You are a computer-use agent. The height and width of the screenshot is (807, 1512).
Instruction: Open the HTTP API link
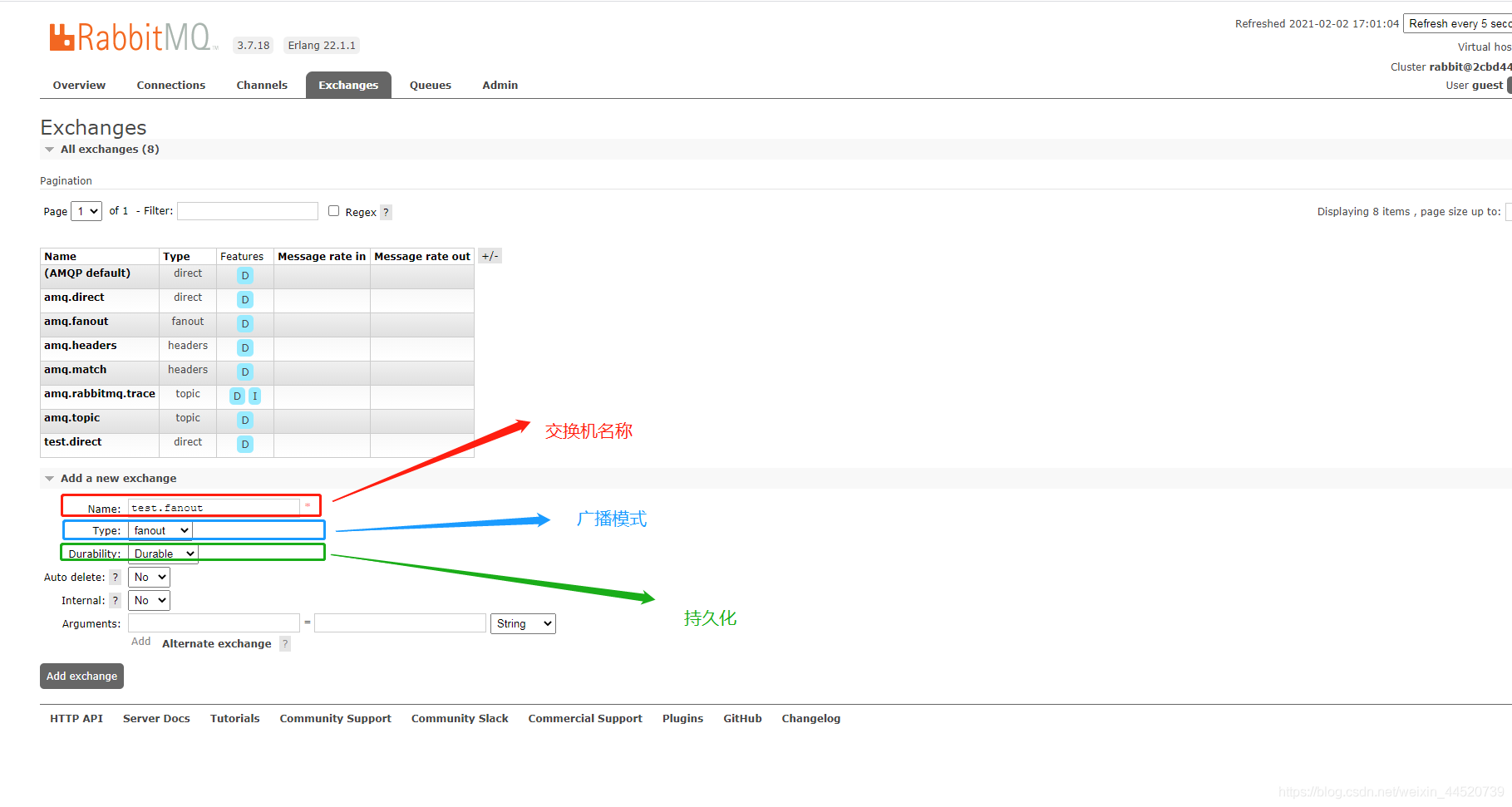tap(76, 719)
